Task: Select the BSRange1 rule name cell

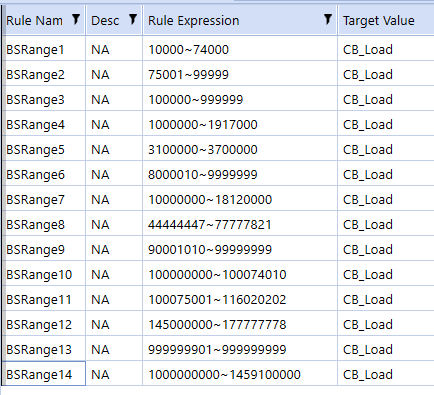Action: [x=44, y=49]
